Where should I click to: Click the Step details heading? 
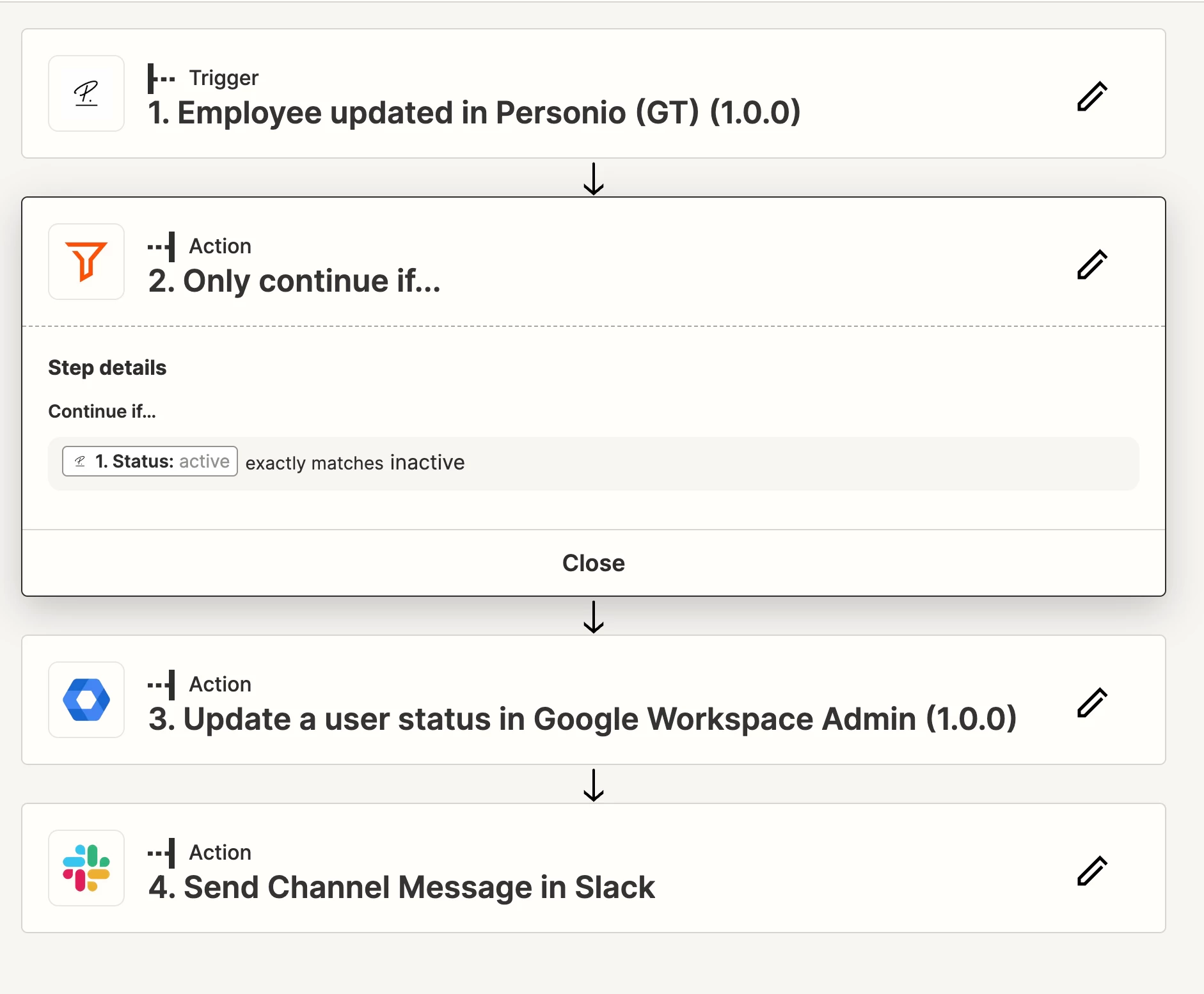(x=107, y=368)
